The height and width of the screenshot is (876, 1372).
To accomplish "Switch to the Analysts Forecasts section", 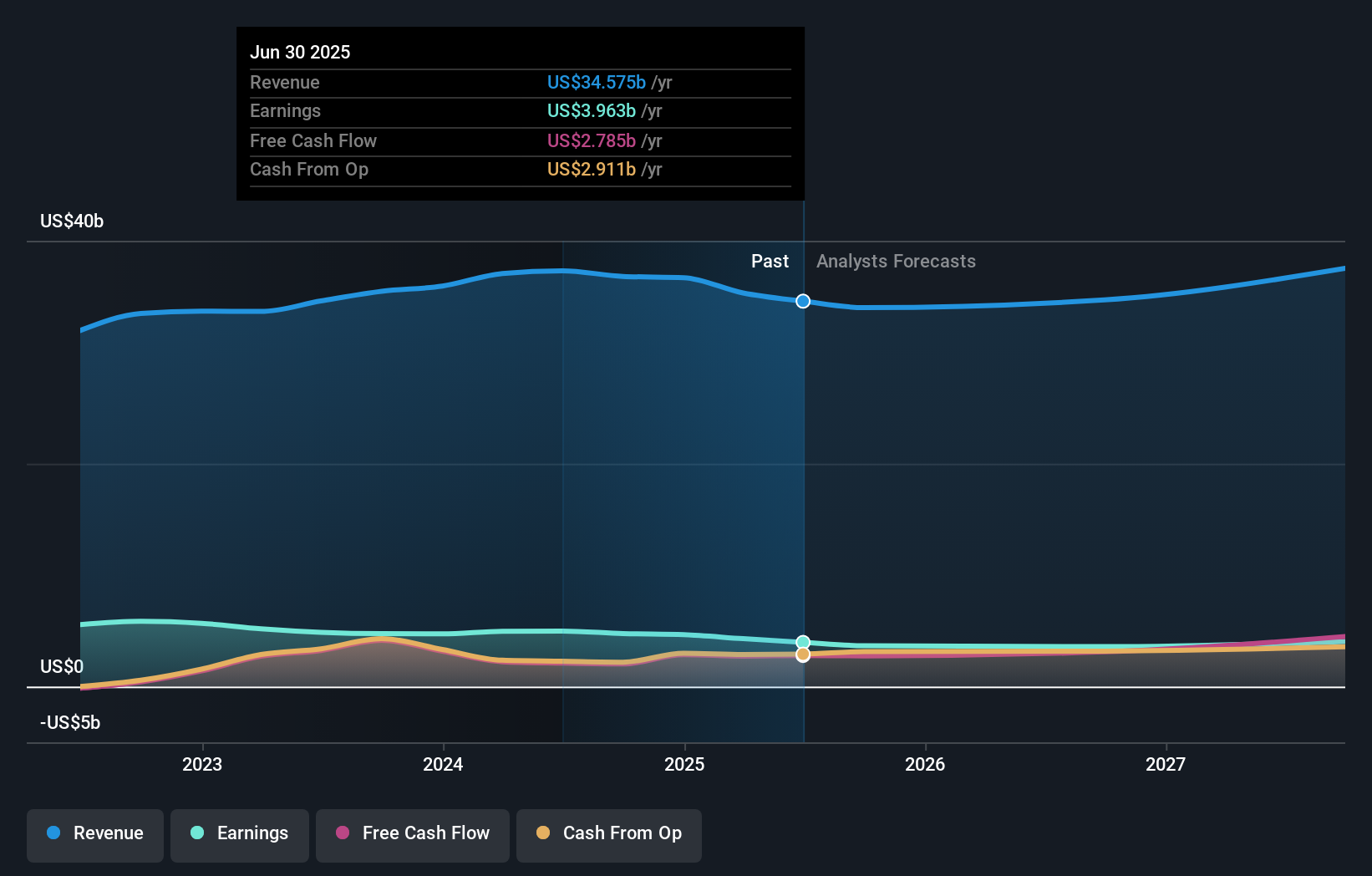I will (896, 261).
